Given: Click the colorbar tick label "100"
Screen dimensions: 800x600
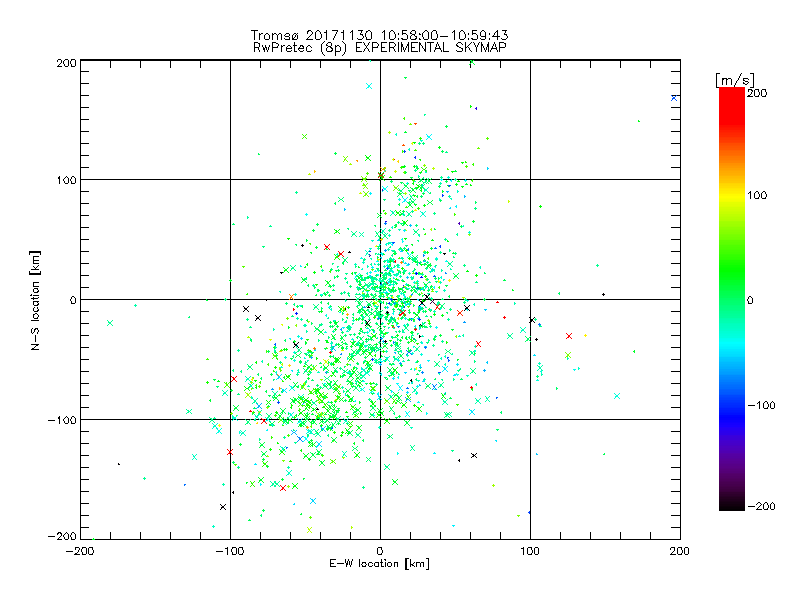Looking at the screenshot, I should pyautogui.click(x=757, y=195).
